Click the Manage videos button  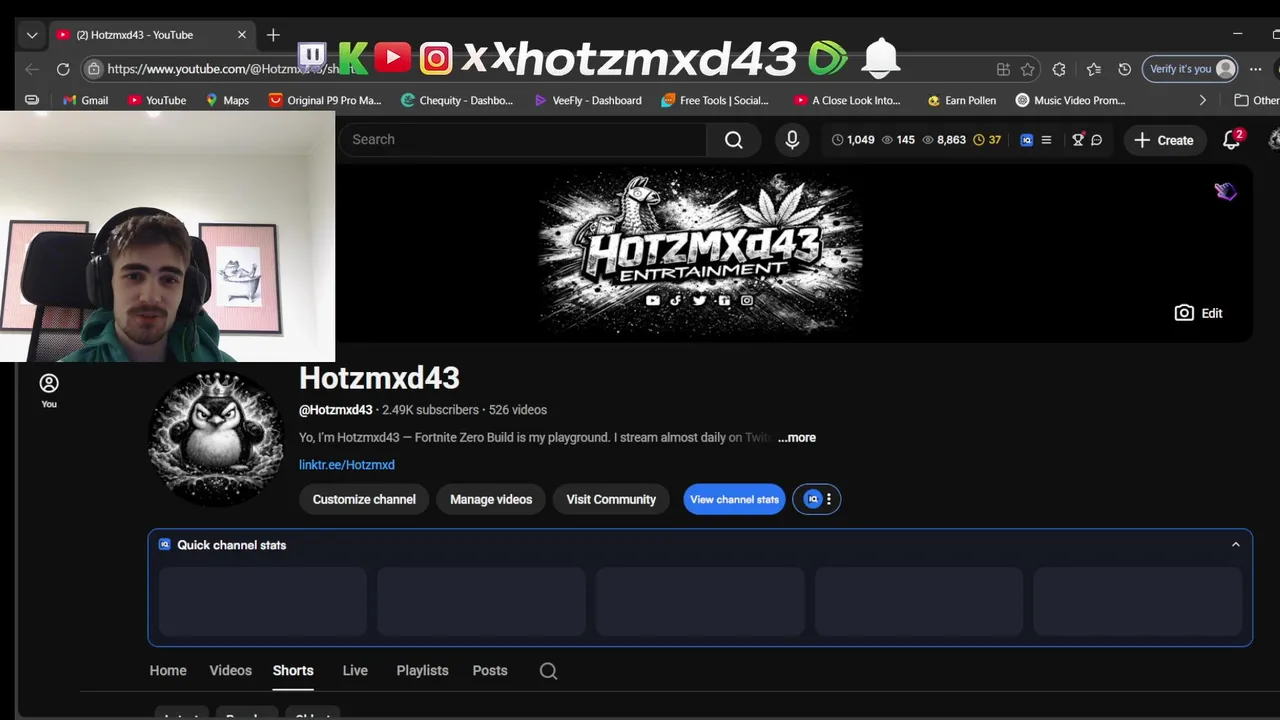pyautogui.click(x=491, y=499)
